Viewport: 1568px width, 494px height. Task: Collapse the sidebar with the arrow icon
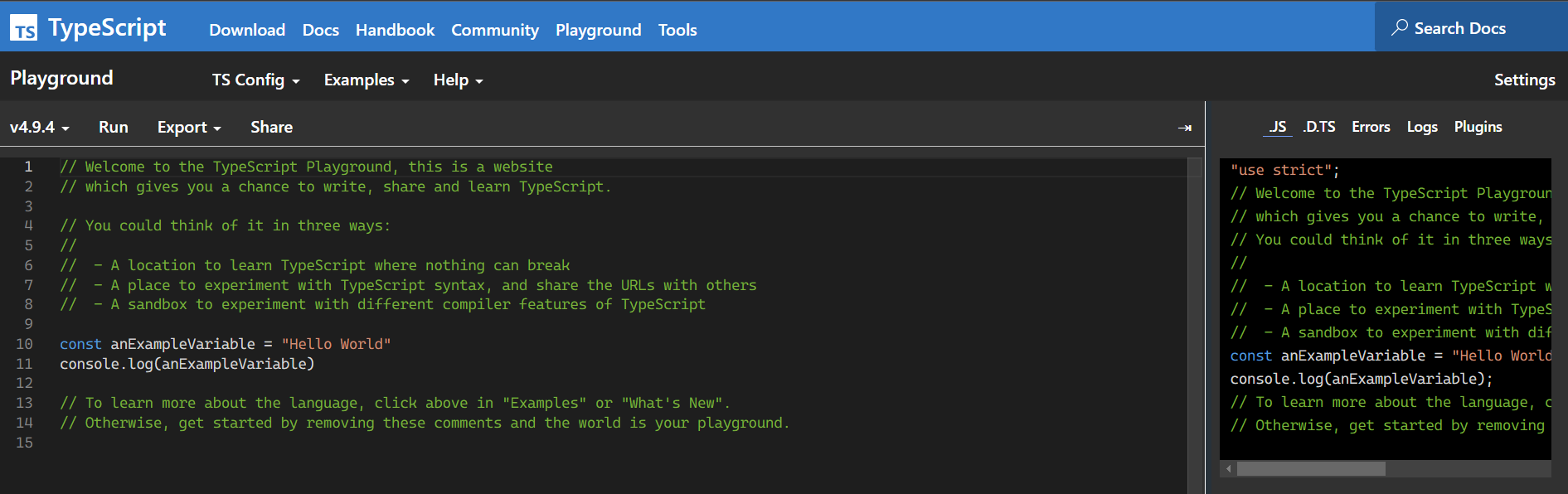(x=1185, y=128)
